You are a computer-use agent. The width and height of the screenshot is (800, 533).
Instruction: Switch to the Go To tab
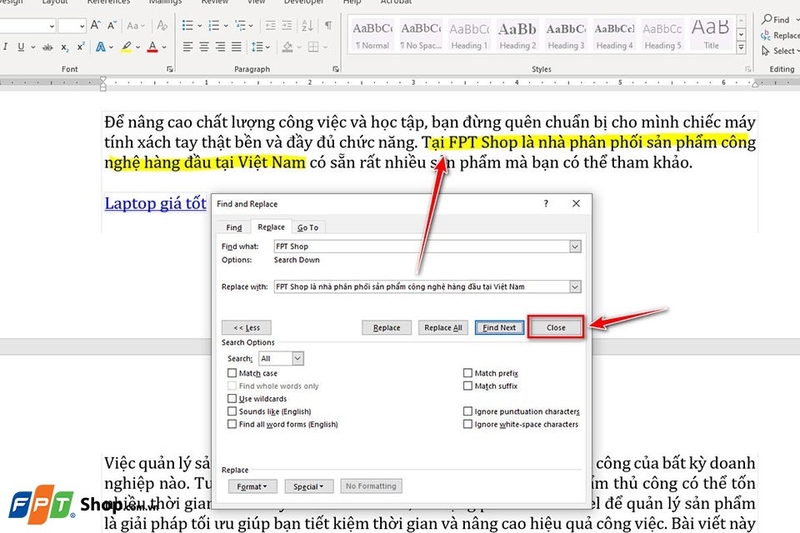(x=308, y=227)
